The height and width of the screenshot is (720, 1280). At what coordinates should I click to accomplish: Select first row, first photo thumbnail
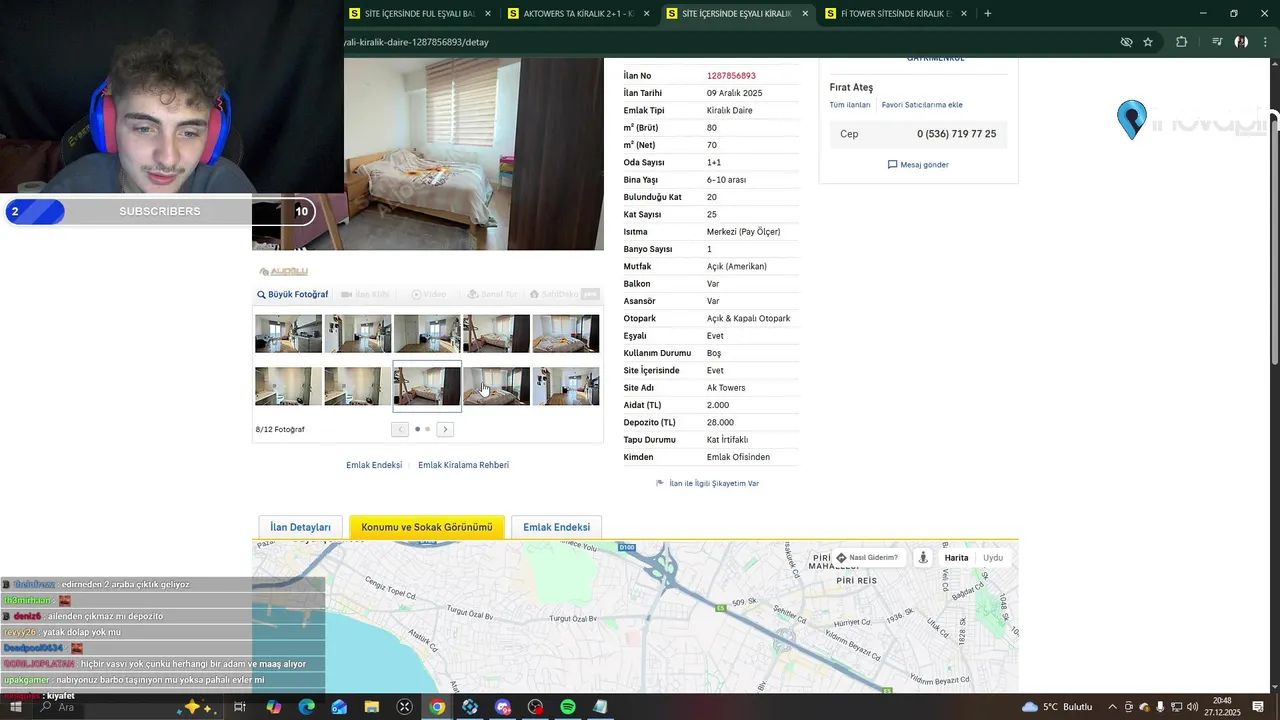coord(288,334)
